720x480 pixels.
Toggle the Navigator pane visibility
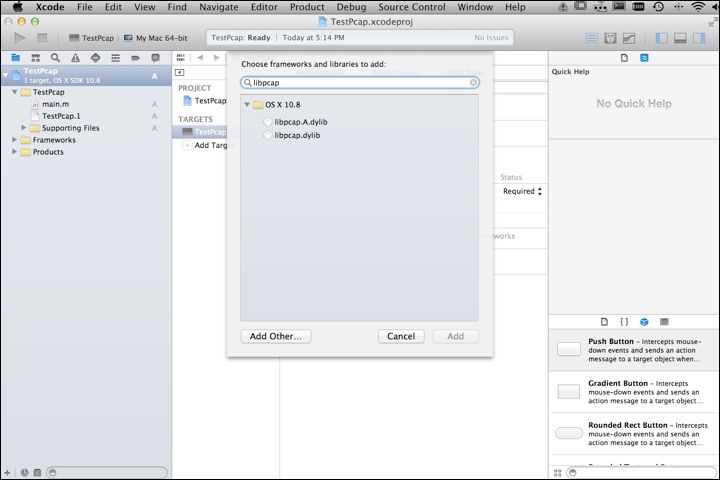tap(662, 38)
